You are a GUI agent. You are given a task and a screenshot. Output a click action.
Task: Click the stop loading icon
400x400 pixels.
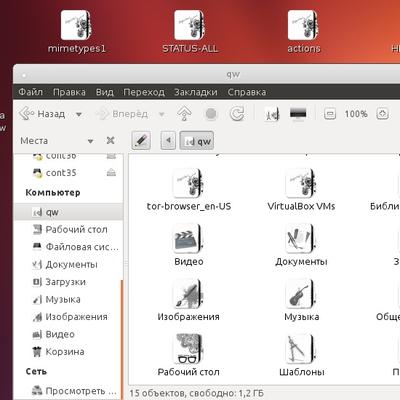pos(211,114)
